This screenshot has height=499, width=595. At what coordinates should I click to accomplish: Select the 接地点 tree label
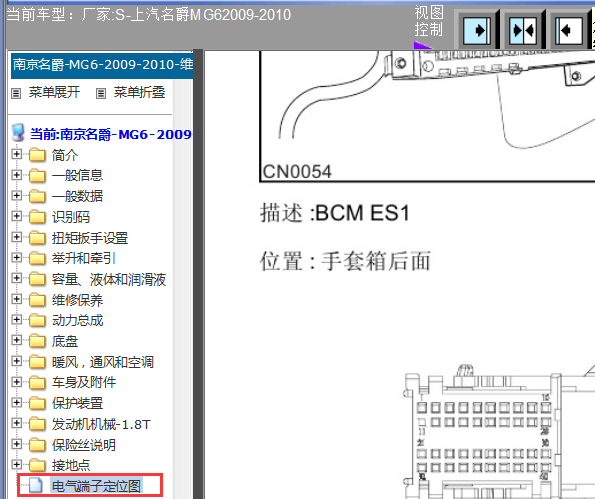[x=71, y=465]
